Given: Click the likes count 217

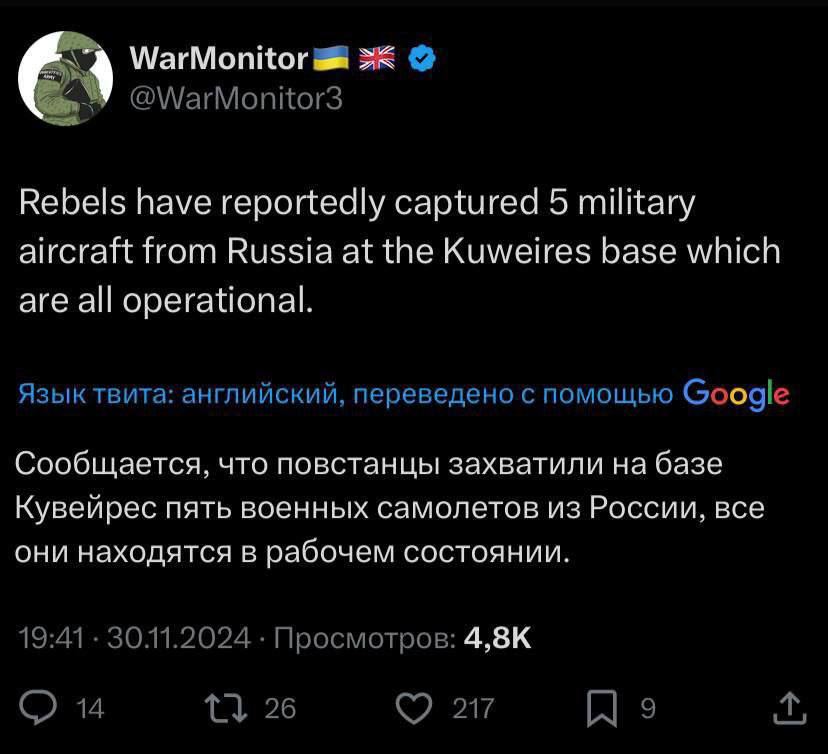Looking at the screenshot, I should click(473, 709).
